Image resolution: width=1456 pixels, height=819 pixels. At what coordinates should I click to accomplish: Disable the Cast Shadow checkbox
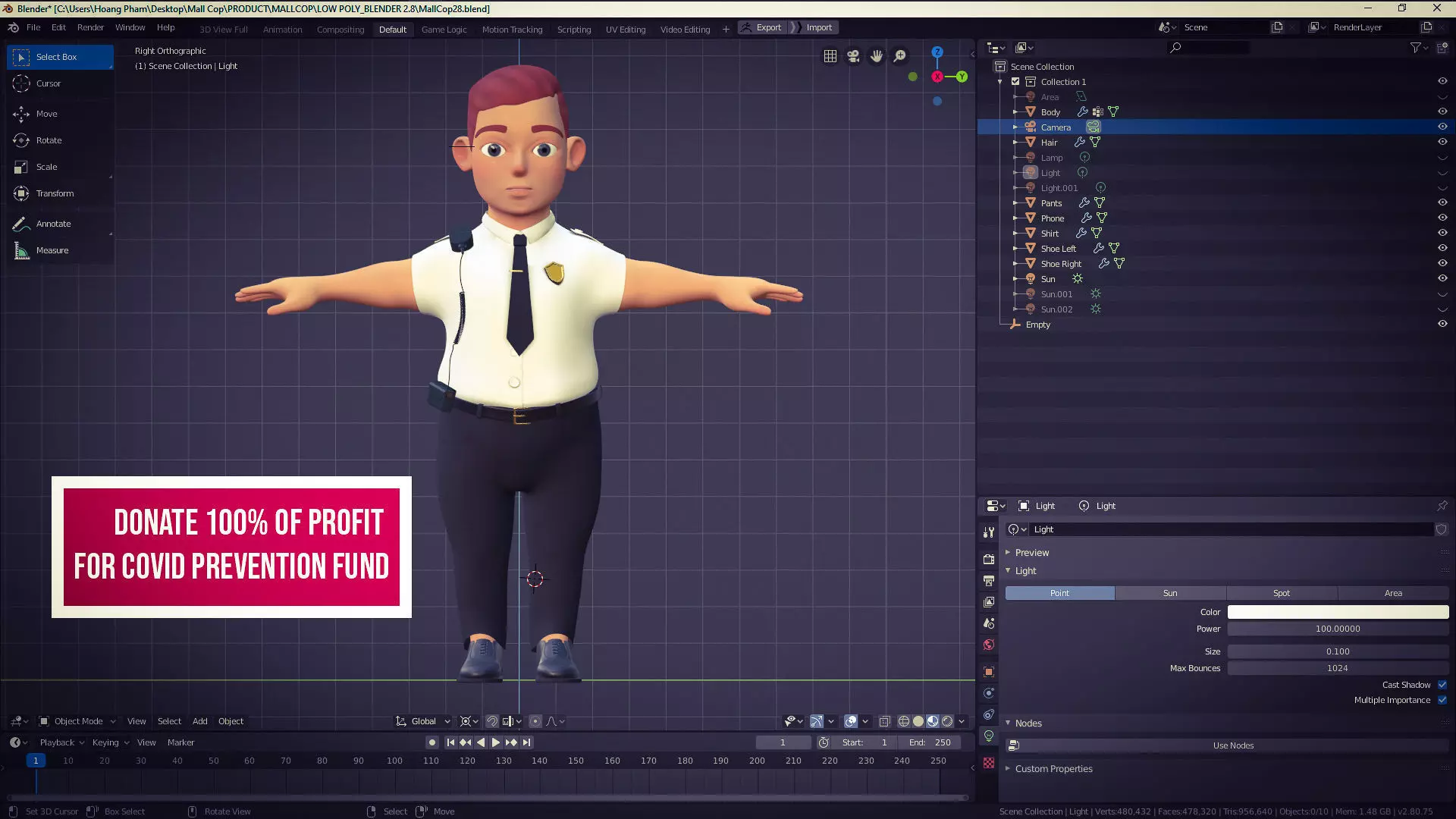[1442, 685]
